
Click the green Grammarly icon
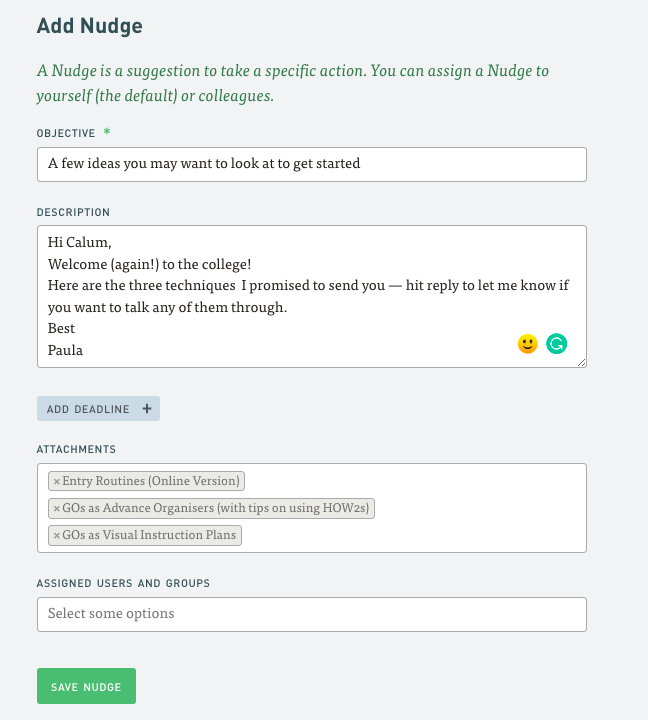(x=557, y=344)
